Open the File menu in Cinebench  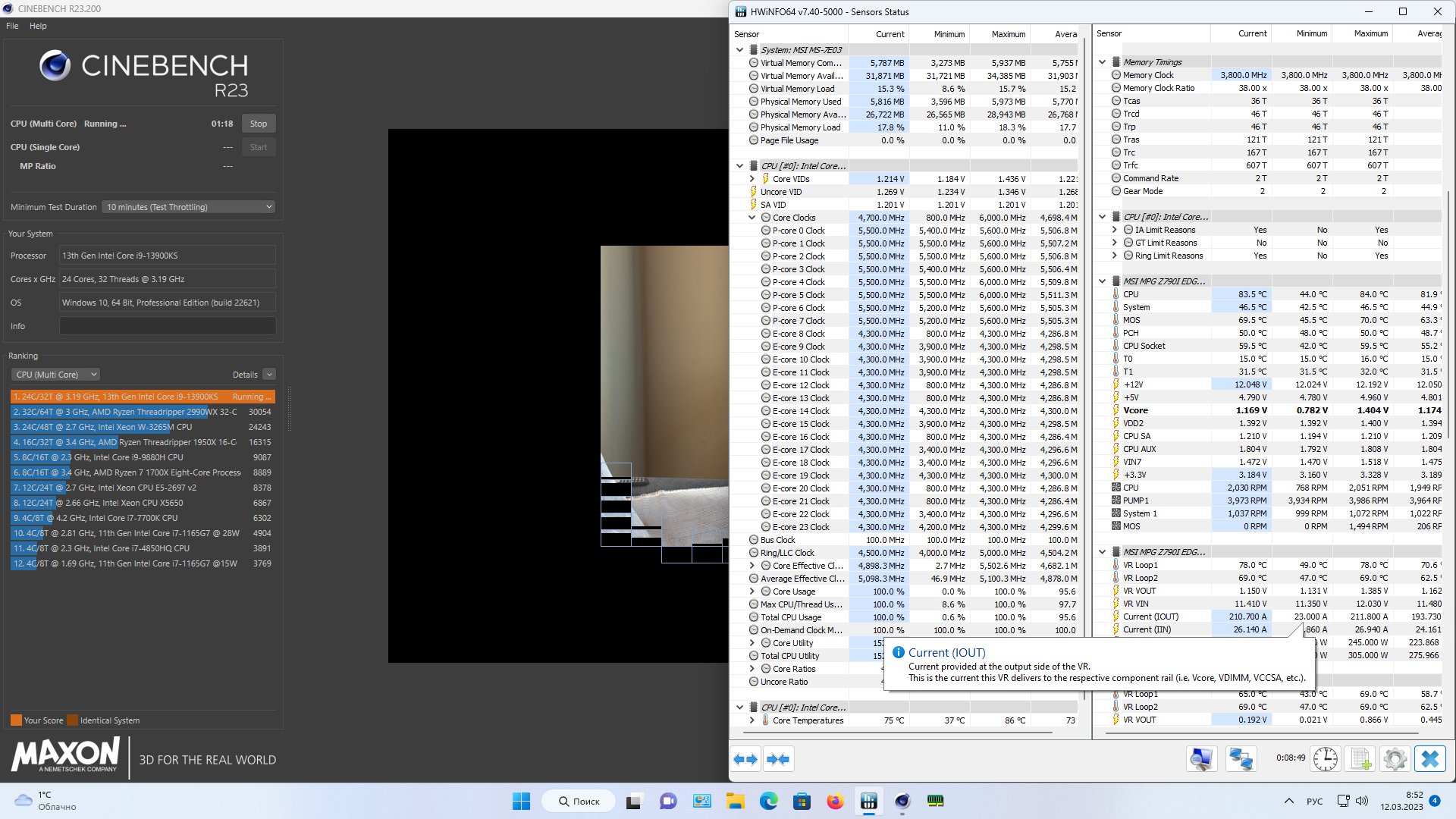pos(12,26)
